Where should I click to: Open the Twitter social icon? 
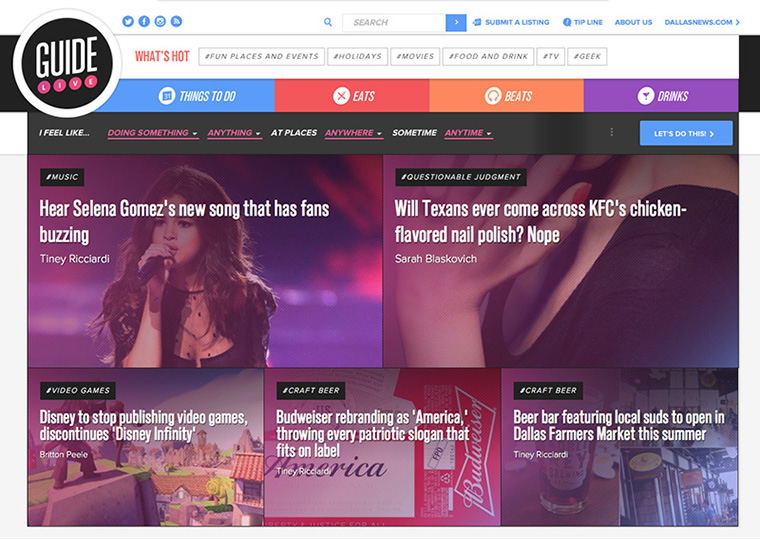click(x=128, y=21)
